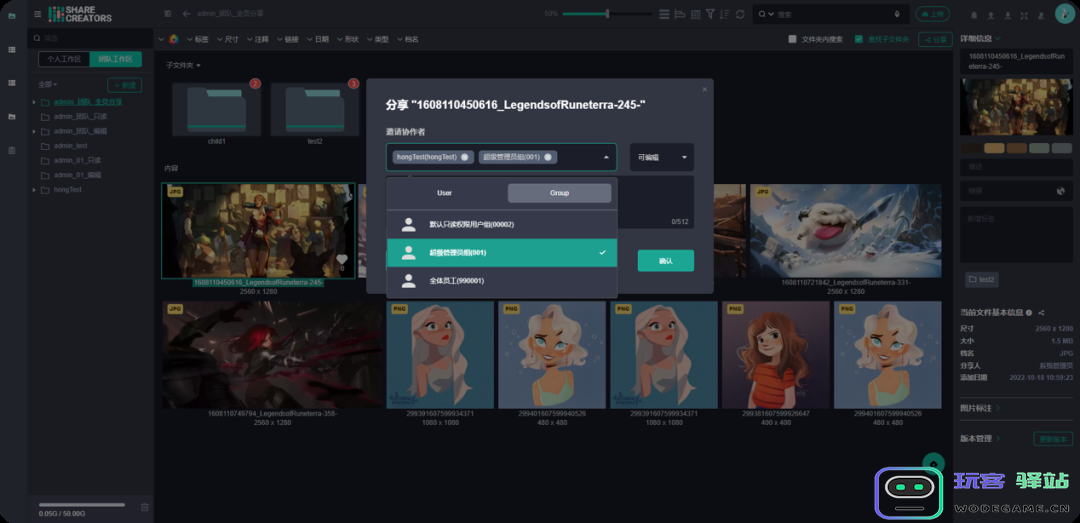Open the sort order icon

(x=725, y=14)
